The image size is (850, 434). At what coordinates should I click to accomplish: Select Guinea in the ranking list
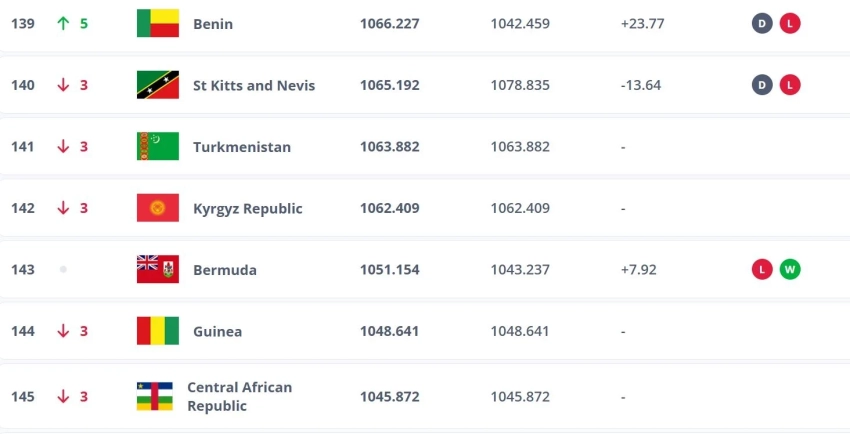tap(218, 331)
